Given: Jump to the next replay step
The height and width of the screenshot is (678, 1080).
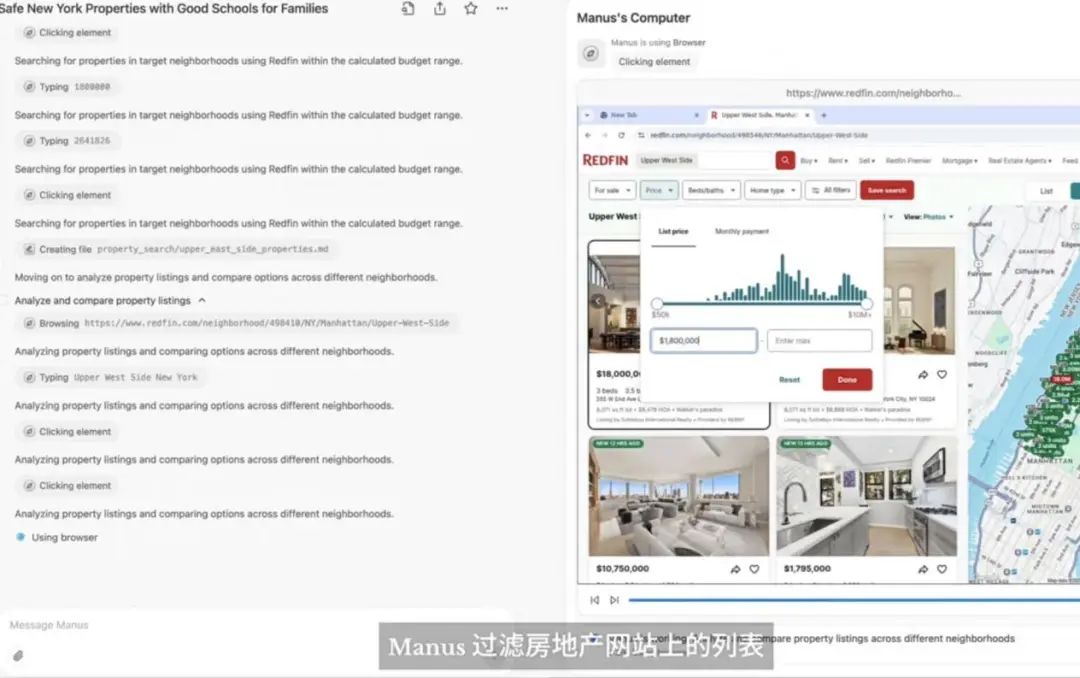Looking at the screenshot, I should point(614,600).
